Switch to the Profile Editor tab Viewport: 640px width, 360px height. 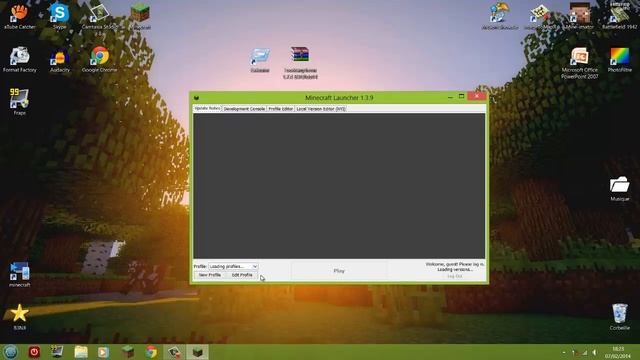tap(281, 109)
